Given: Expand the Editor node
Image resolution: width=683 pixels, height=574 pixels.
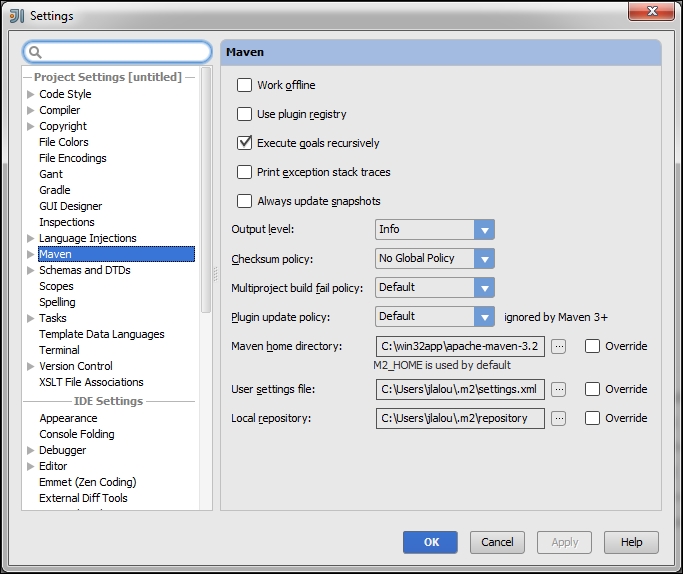Looking at the screenshot, I should [30, 466].
